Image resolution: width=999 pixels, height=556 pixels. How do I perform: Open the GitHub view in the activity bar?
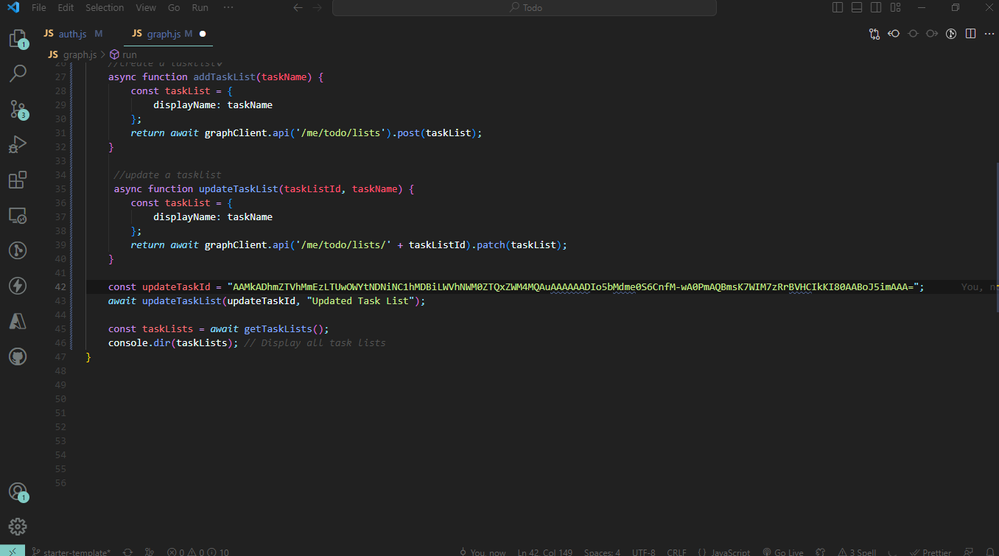[18, 356]
